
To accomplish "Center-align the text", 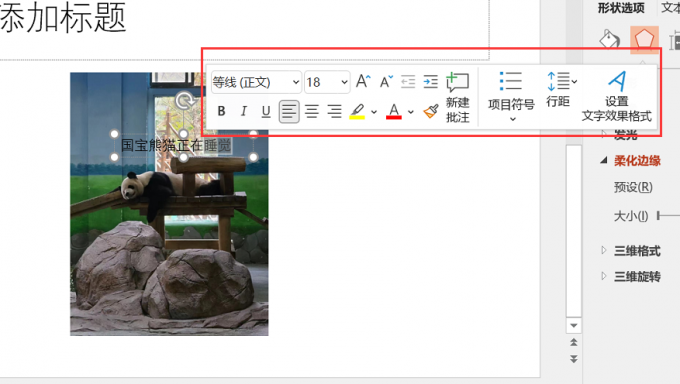I will tap(312, 112).
